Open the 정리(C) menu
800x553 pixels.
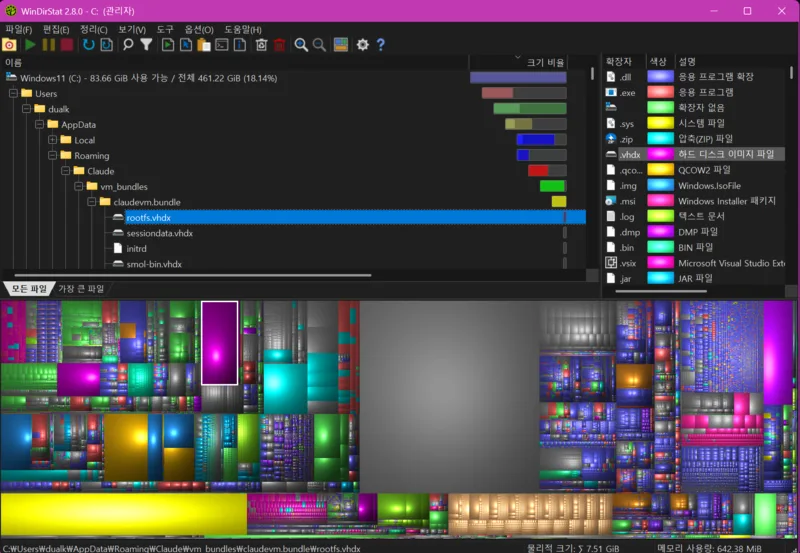tap(94, 30)
